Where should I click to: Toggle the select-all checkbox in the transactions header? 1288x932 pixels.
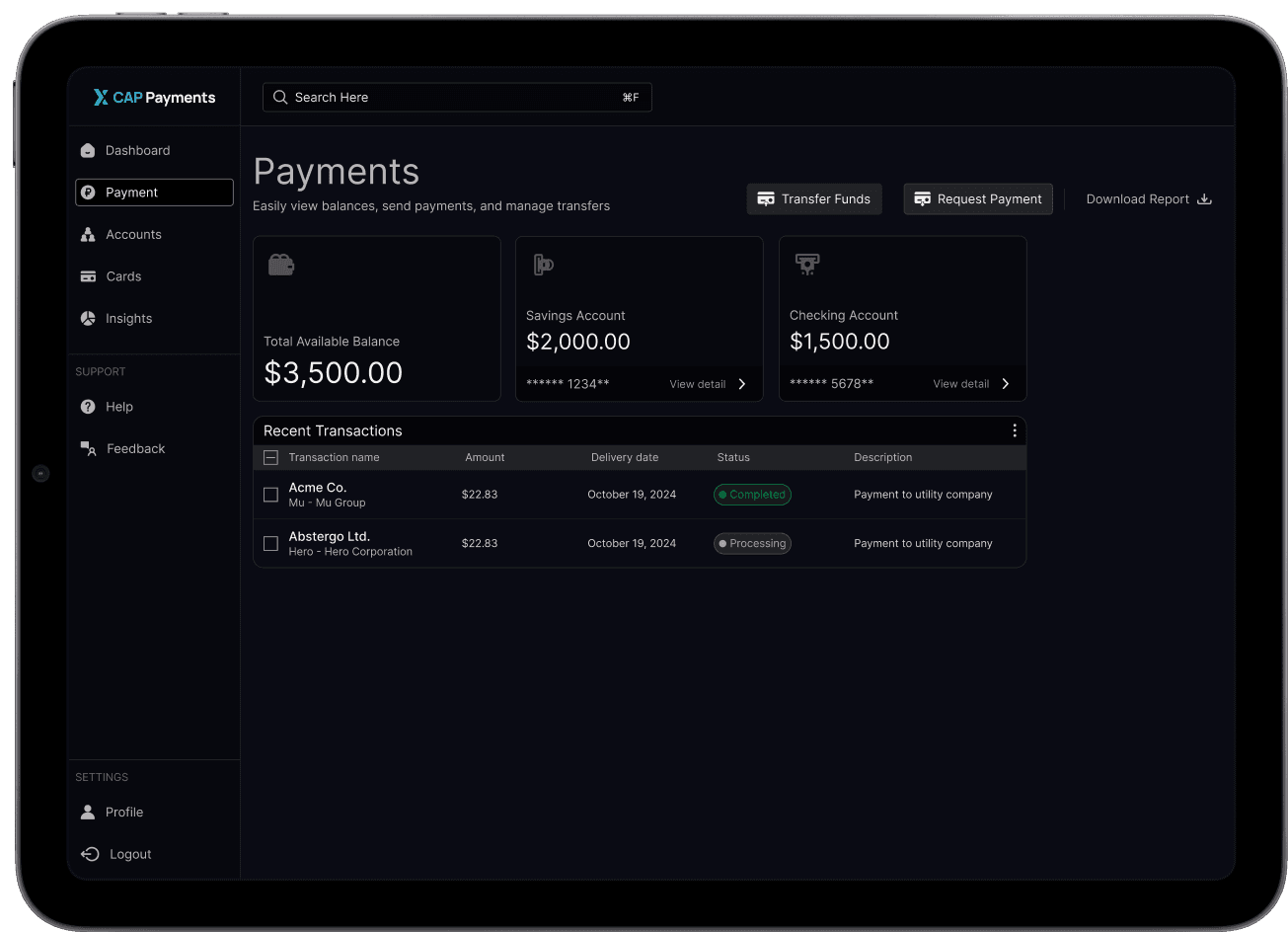click(270, 457)
